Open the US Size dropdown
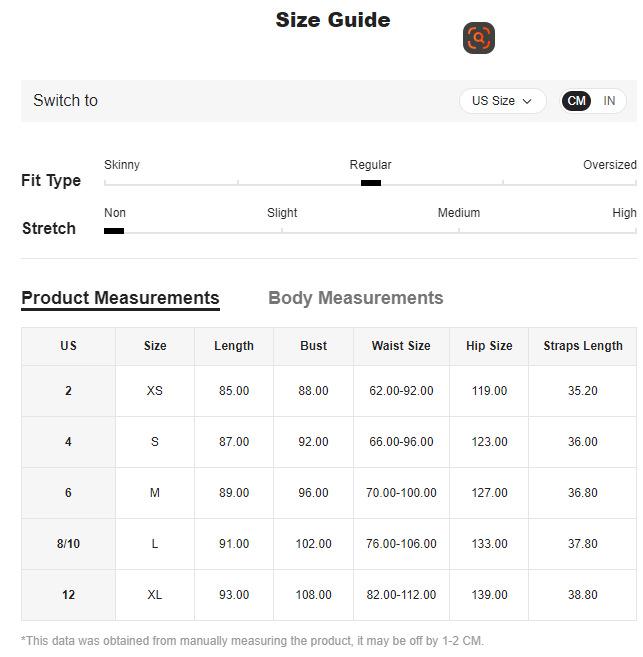The height and width of the screenshot is (657, 643). pos(501,101)
